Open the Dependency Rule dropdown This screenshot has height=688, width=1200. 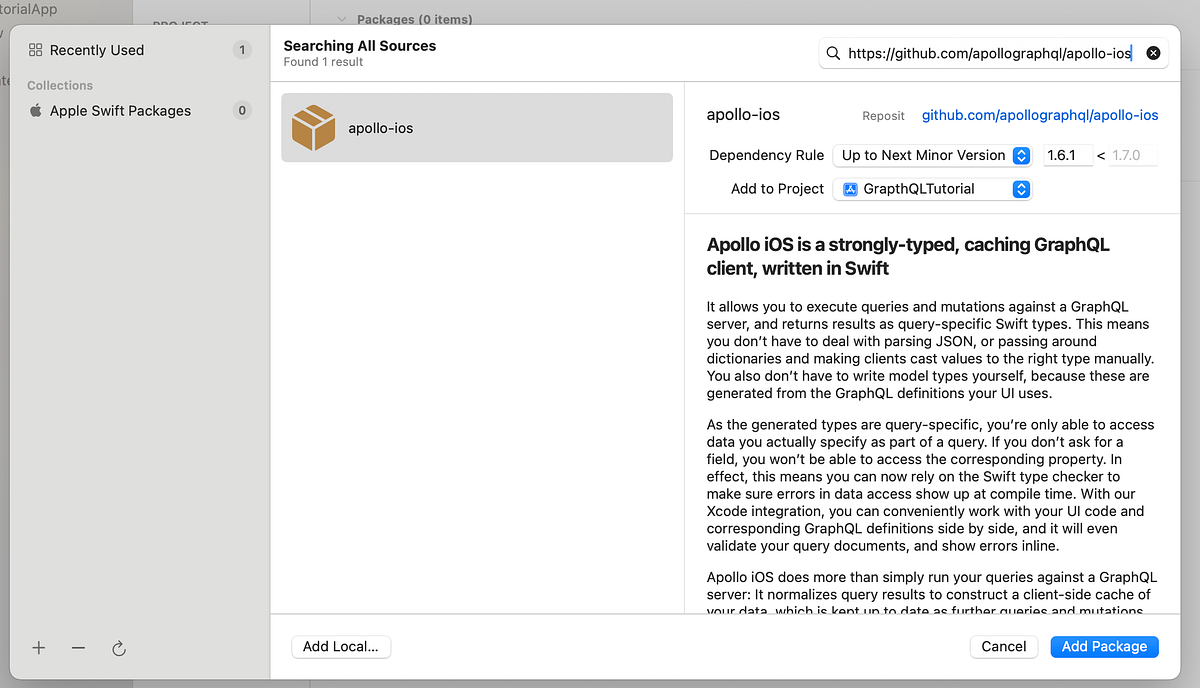(x=931, y=155)
